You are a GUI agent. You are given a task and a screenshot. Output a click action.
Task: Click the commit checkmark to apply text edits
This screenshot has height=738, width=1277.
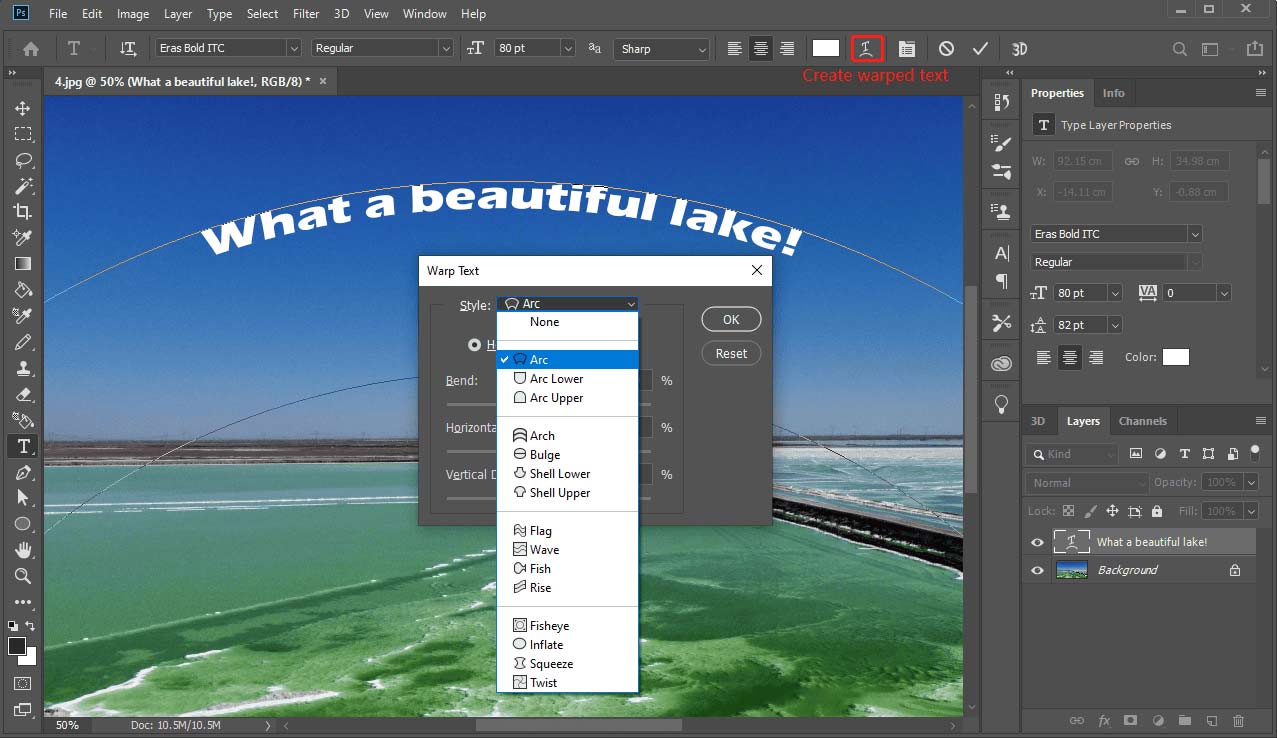pos(979,47)
